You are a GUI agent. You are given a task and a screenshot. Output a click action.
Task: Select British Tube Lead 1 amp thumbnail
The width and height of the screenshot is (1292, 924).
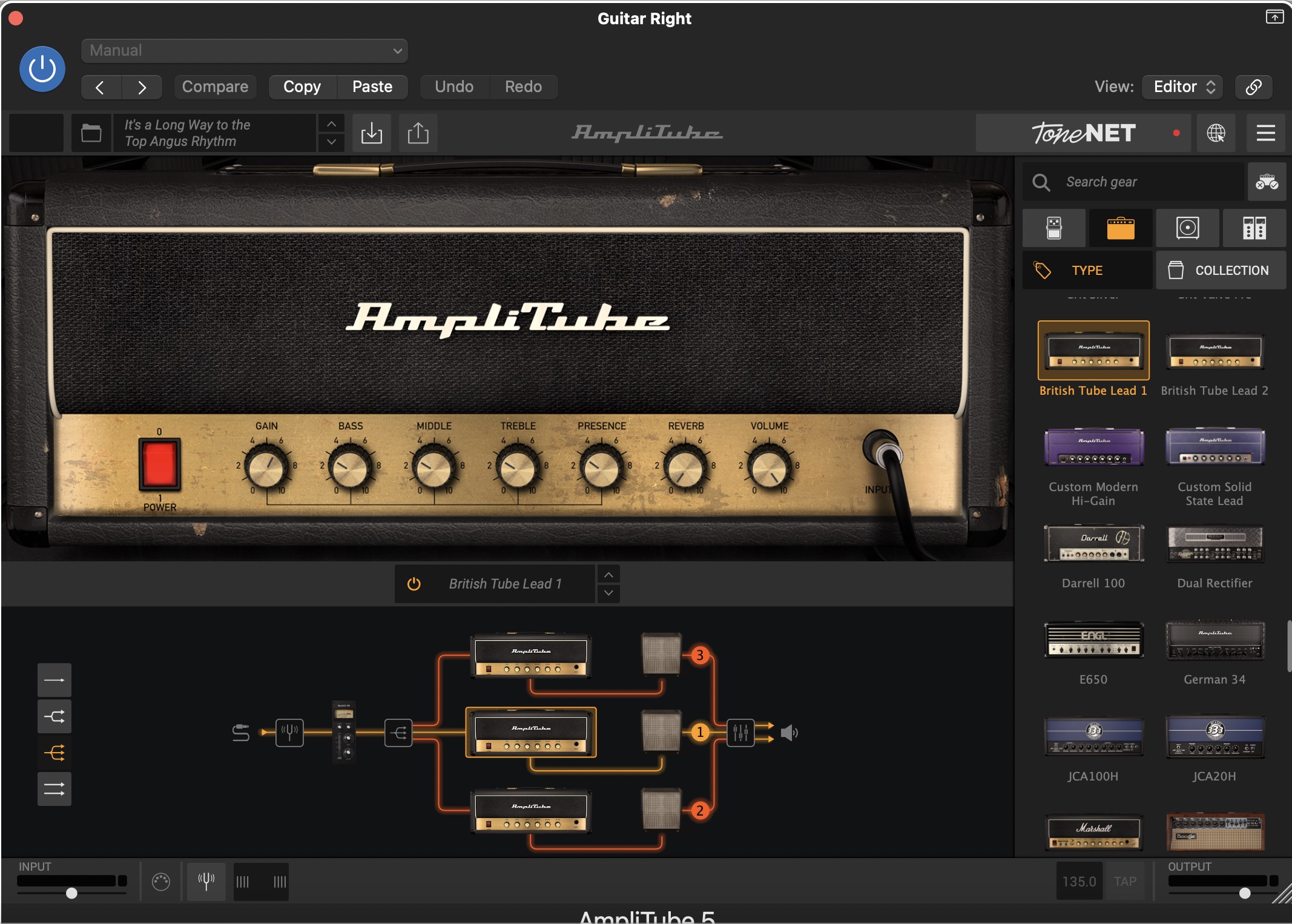pyautogui.click(x=1093, y=351)
